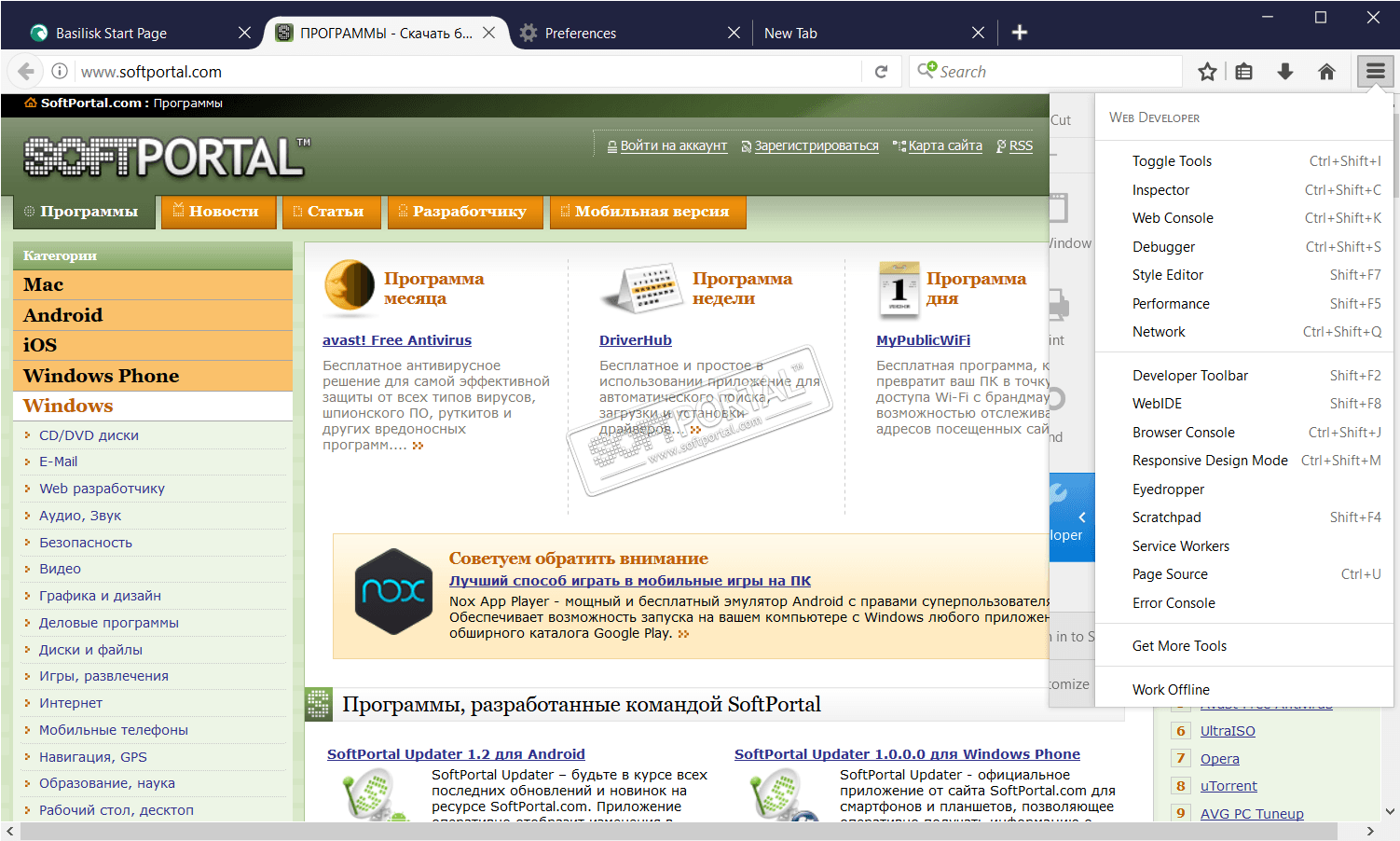
Task: Open the downloads arrow icon
Action: (x=1285, y=72)
